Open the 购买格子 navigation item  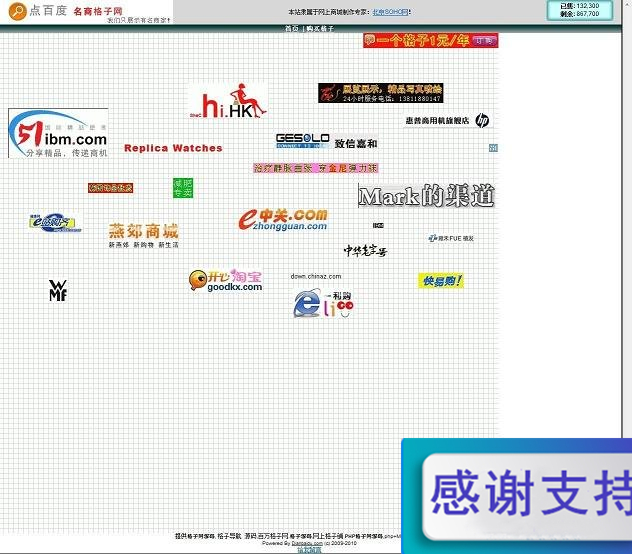320,28
